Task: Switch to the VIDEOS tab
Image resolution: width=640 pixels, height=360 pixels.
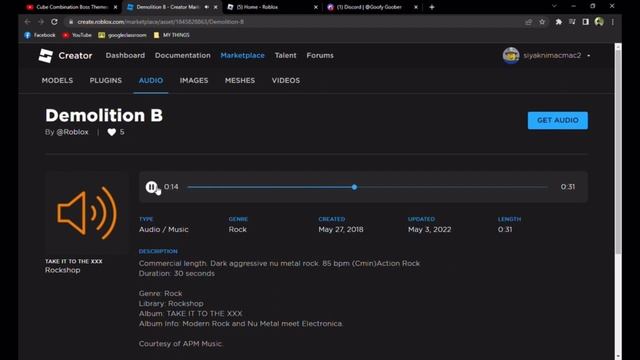Action: point(286,80)
